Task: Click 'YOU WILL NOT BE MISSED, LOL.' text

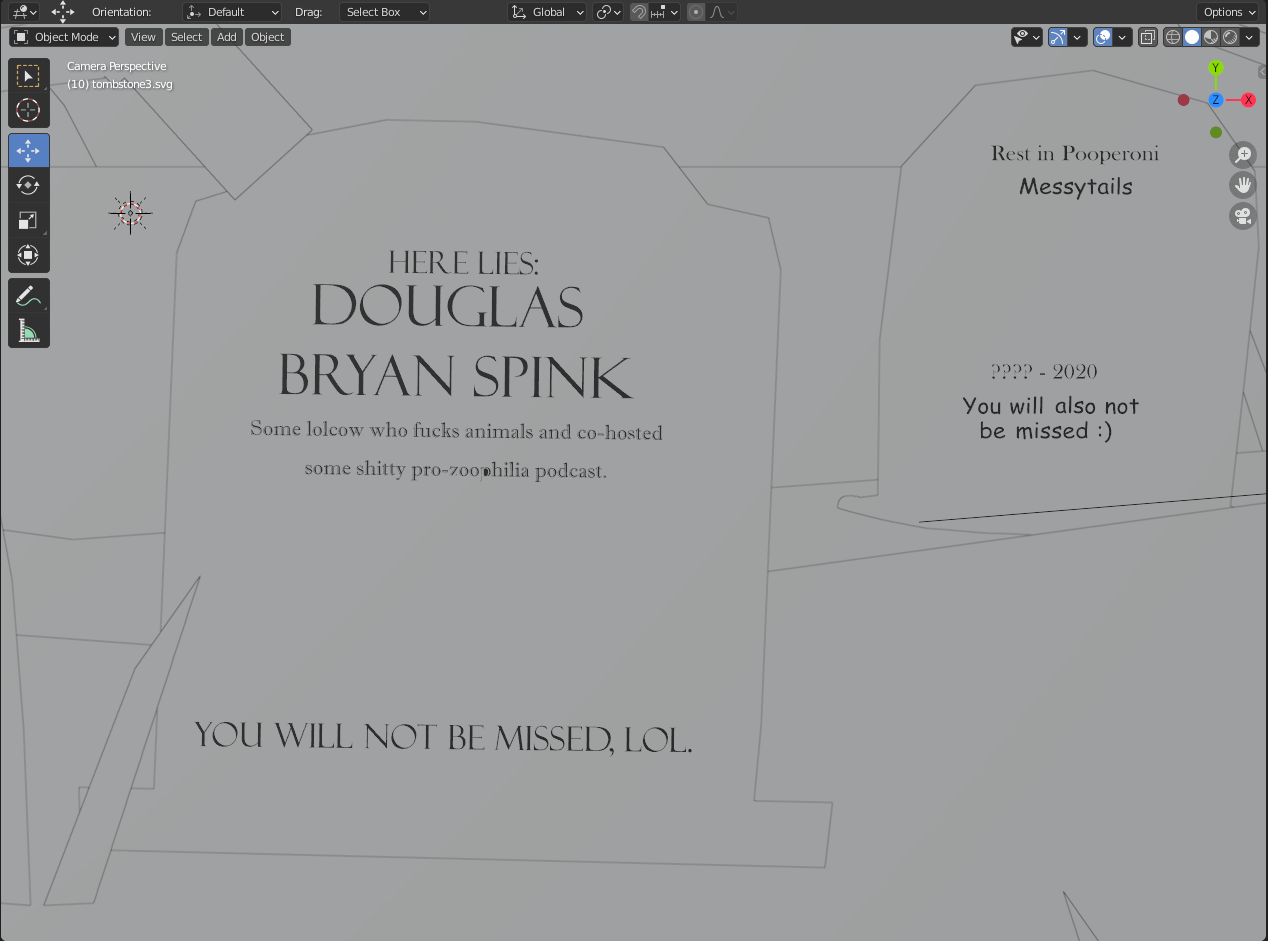Action: tap(443, 737)
